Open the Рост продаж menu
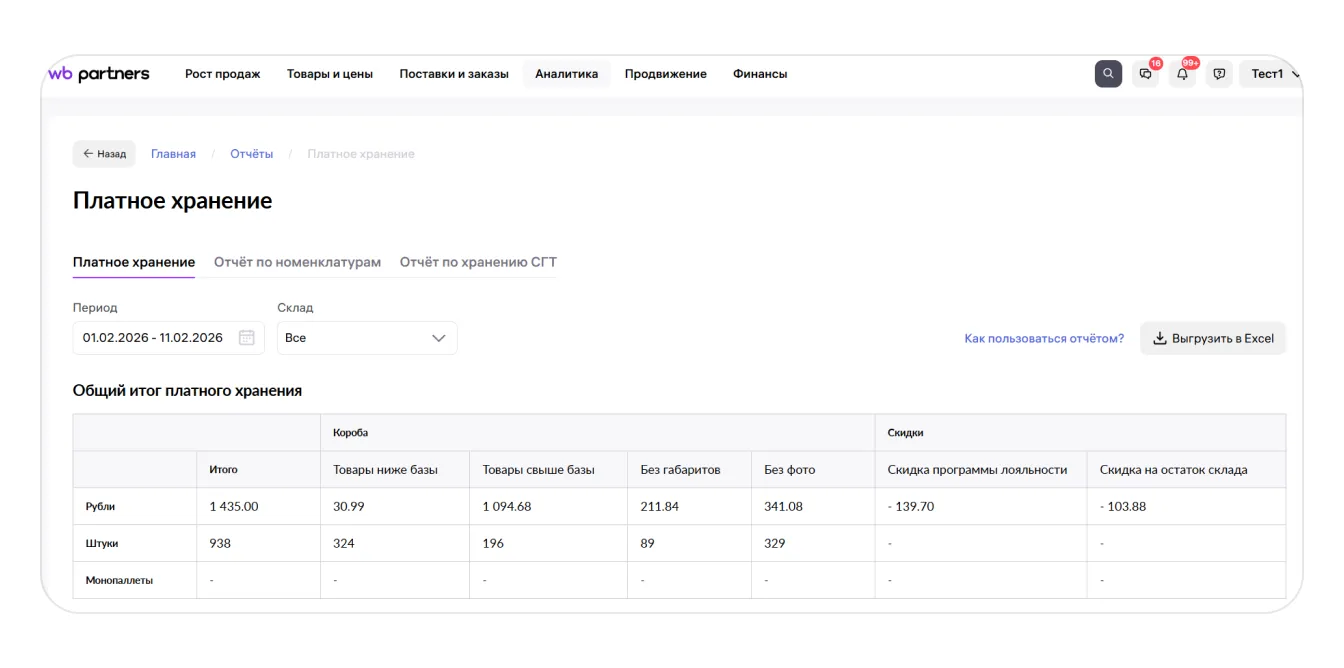This screenshot has height=668, width=1344. pyautogui.click(x=222, y=74)
